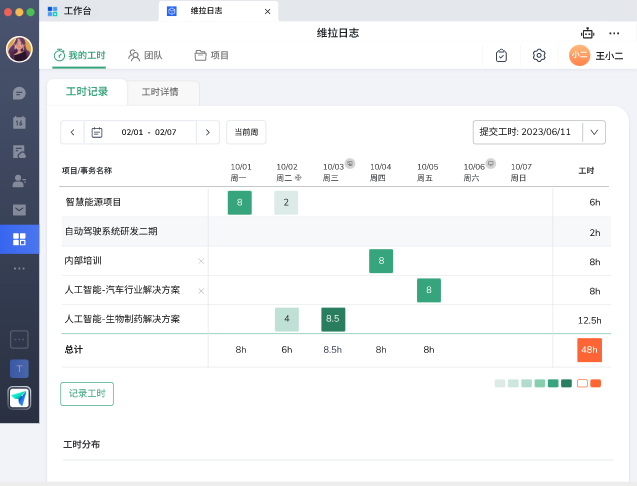Click the 人工智能-生物制药解决方案 row name
637x486 pixels.
(122, 319)
